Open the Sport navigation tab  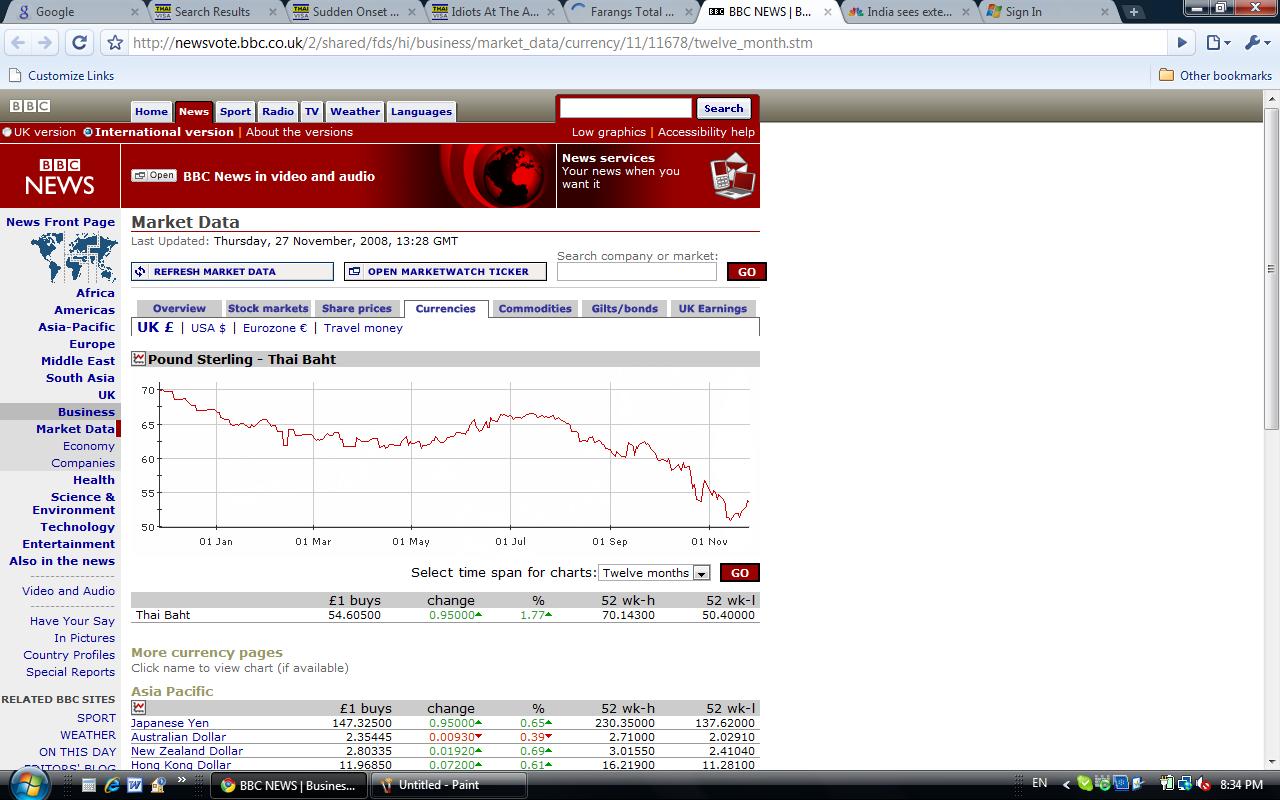click(x=235, y=111)
